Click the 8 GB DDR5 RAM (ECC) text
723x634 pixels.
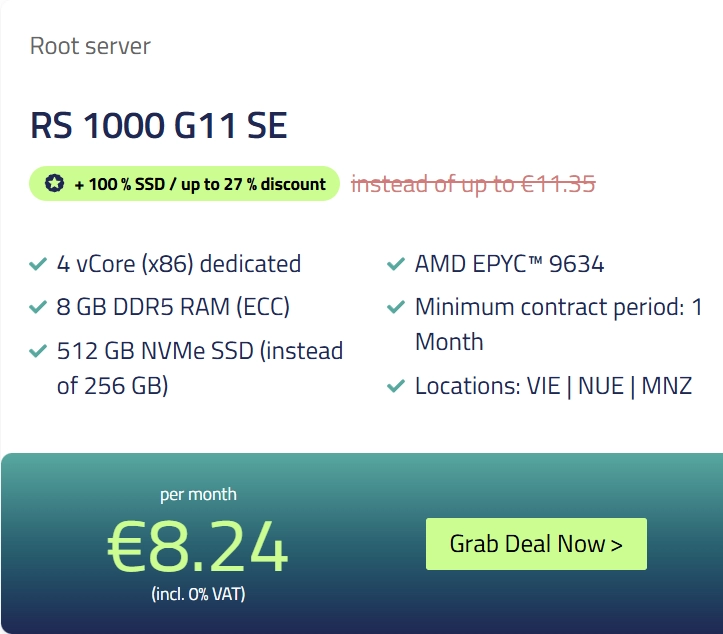pyautogui.click(x=173, y=307)
